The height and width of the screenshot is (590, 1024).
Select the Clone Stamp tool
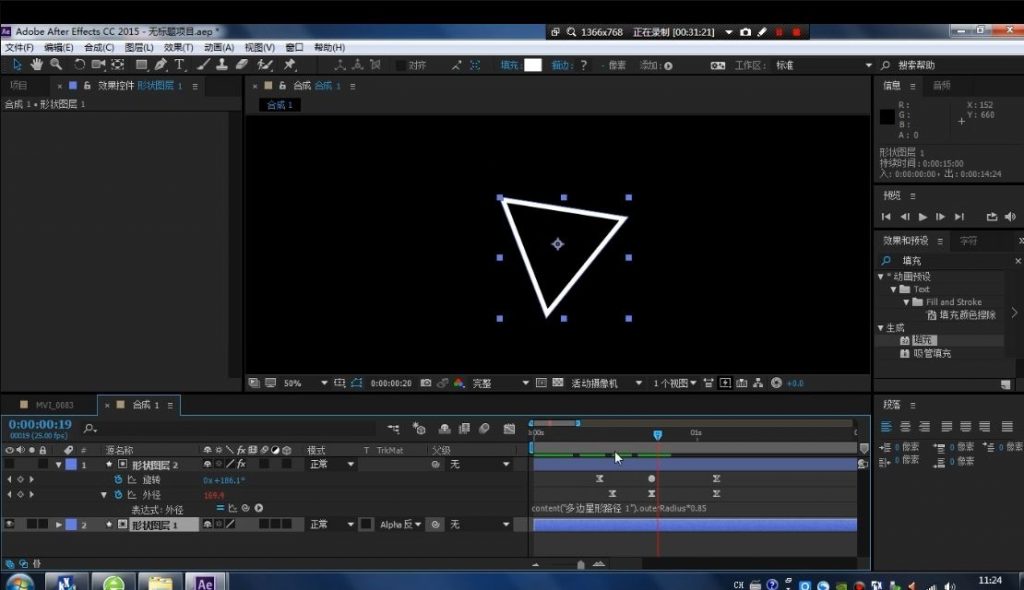(x=222, y=65)
